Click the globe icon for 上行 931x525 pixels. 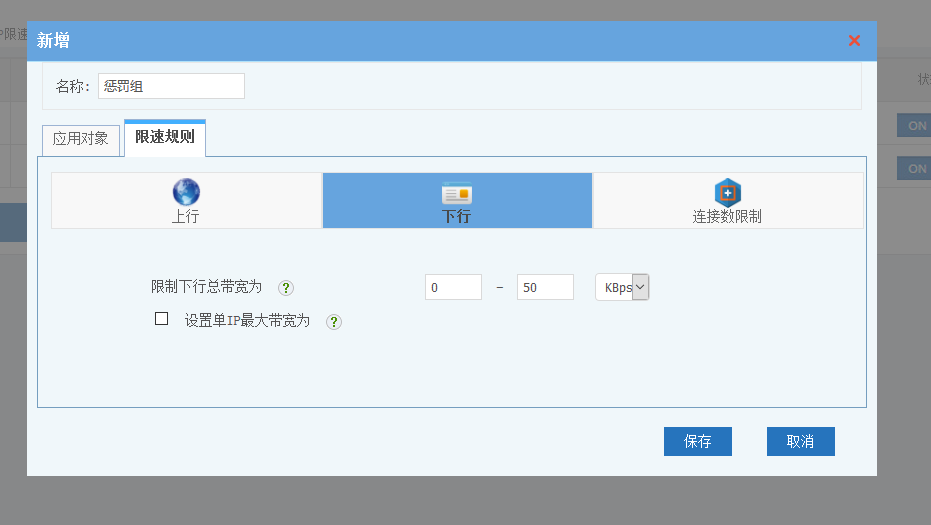(186, 192)
